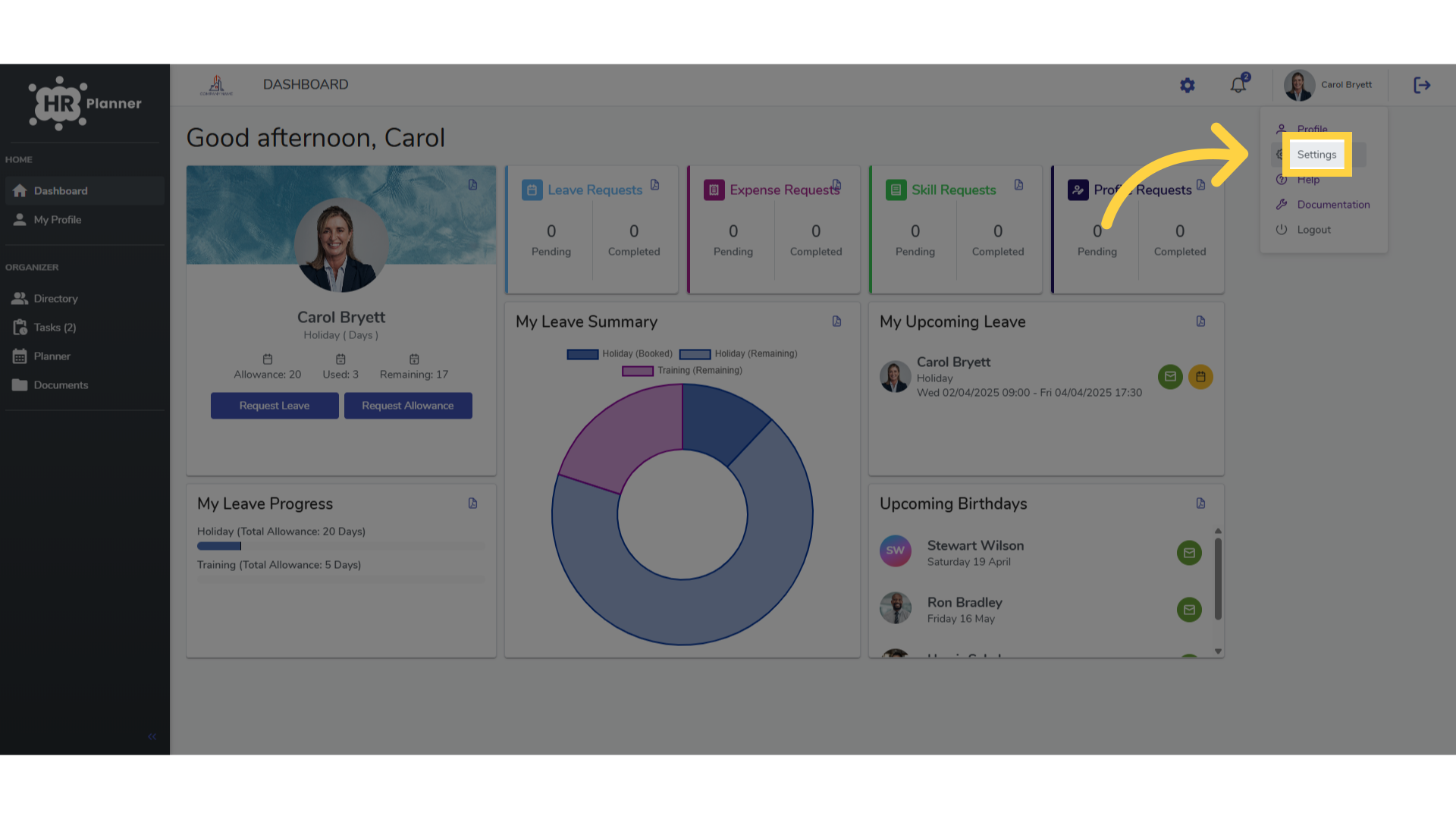Screen dimensions: 1456x819
Task: Click the document icon on My Leave Progress
Action: (x=473, y=504)
